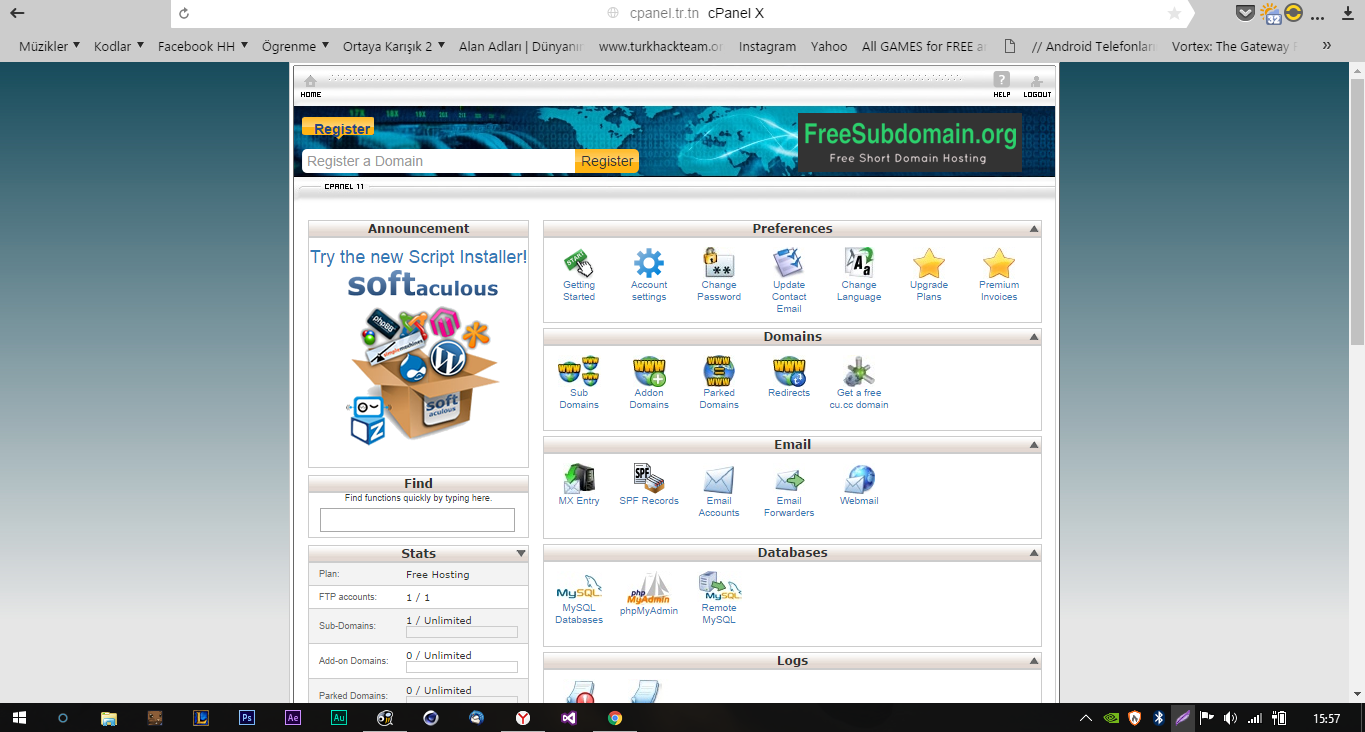The height and width of the screenshot is (732, 1365).
Task: Click Get a free cu.cc domain icon
Action: [x=859, y=372]
